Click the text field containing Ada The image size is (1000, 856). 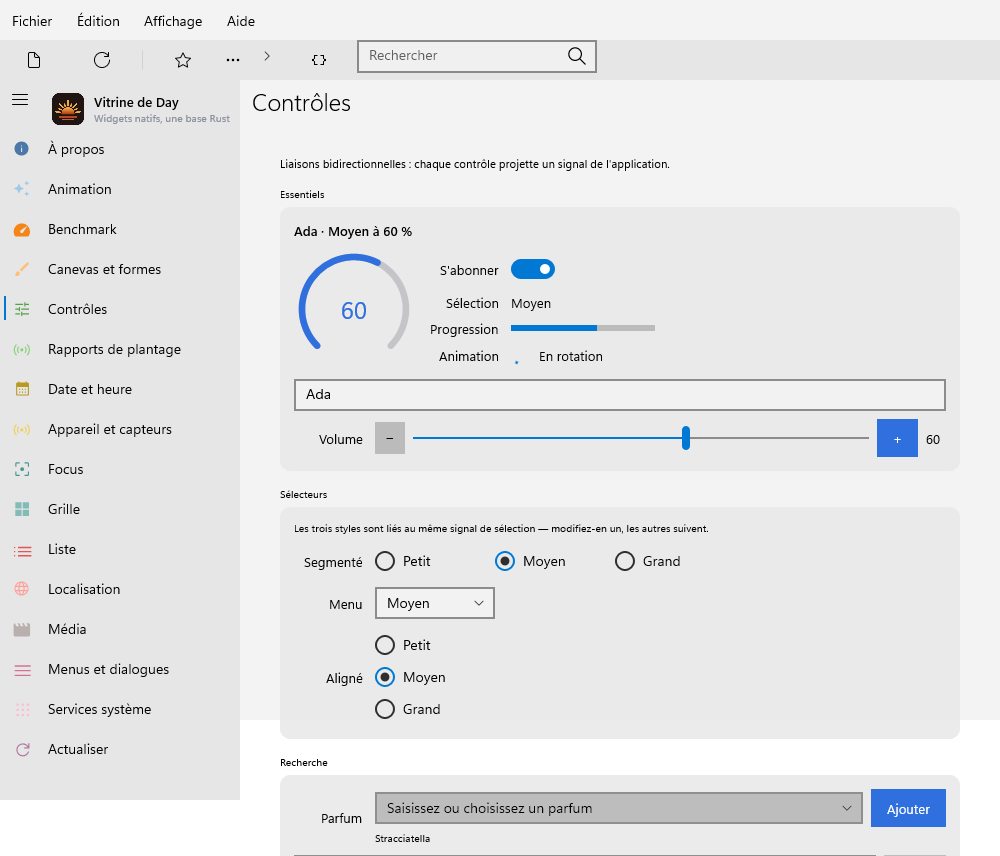(619, 395)
